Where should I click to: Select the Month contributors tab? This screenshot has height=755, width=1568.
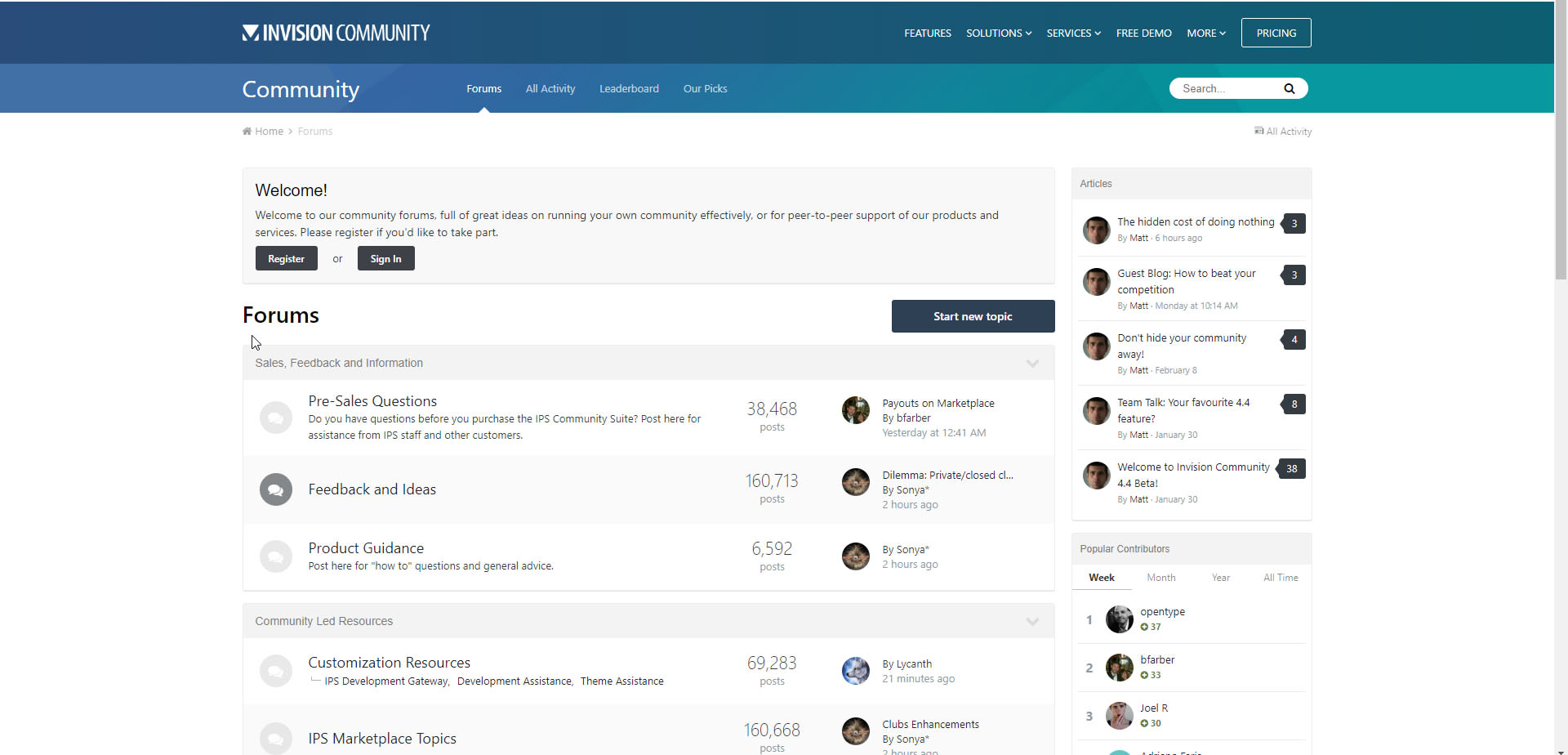coord(1161,578)
